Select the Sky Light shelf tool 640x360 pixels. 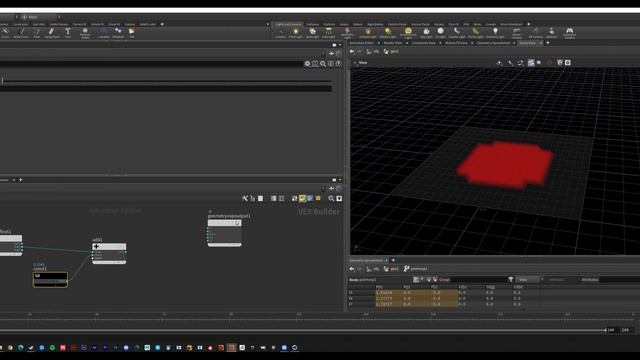coord(426,33)
